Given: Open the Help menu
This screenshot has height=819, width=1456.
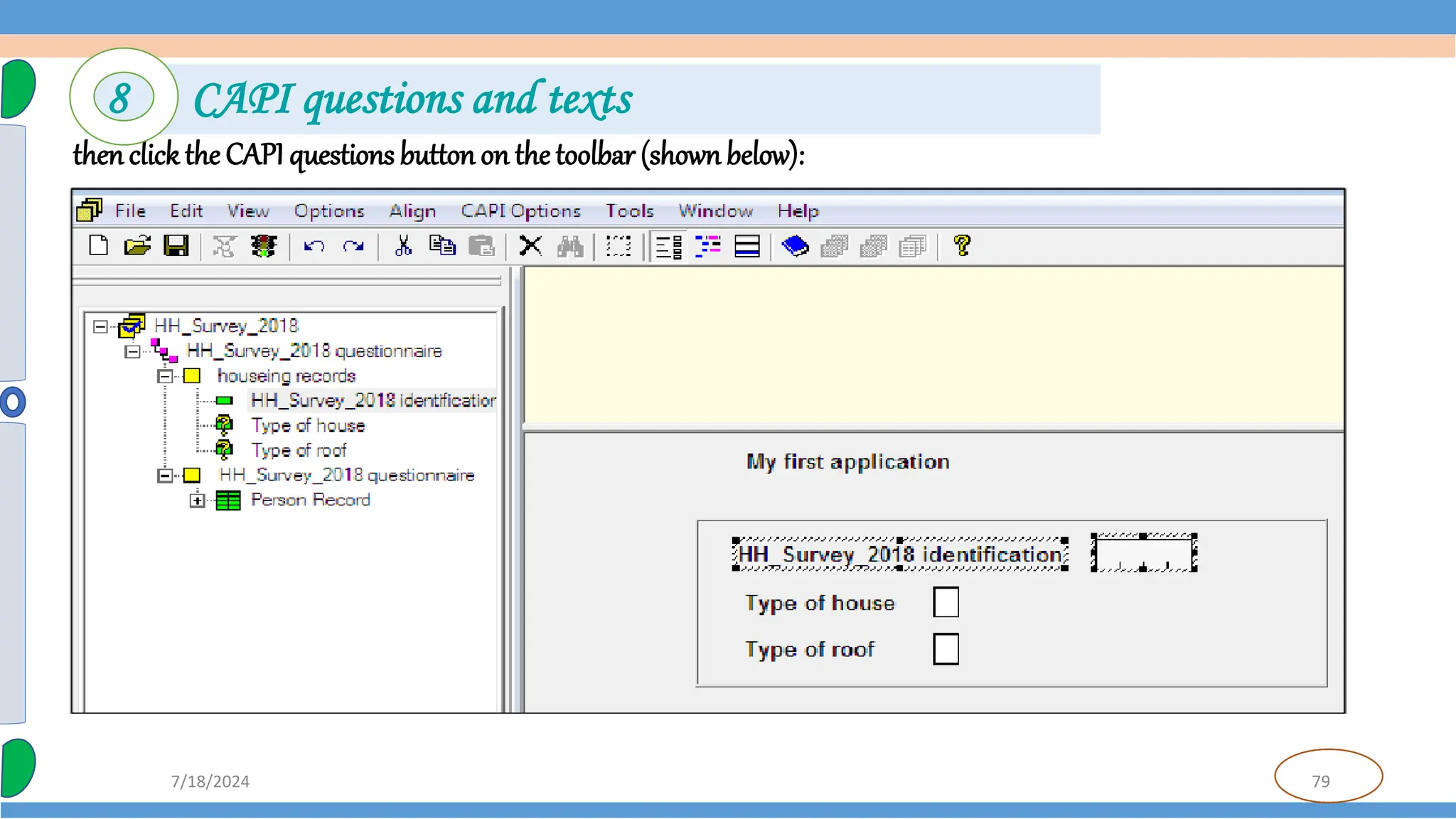Looking at the screenshot, I should click(798, 211).
